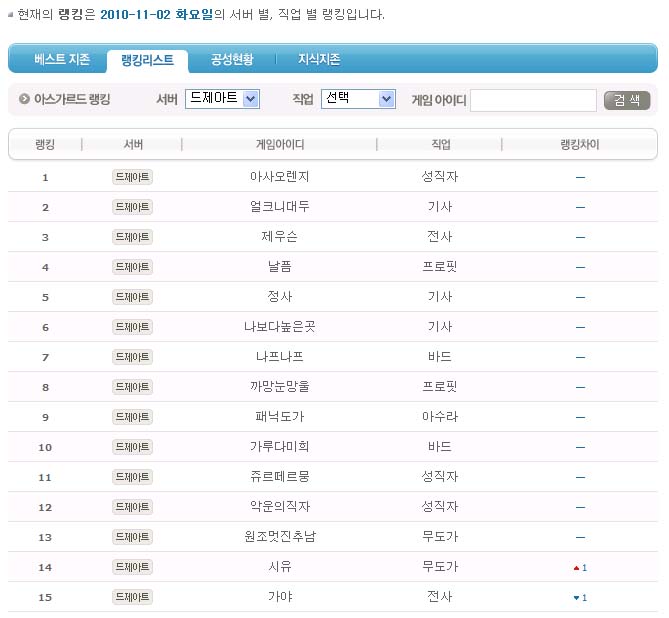Screen dimensions: 669x618
Task: Select the 지식지존 tab
Action: coord(319,60)
